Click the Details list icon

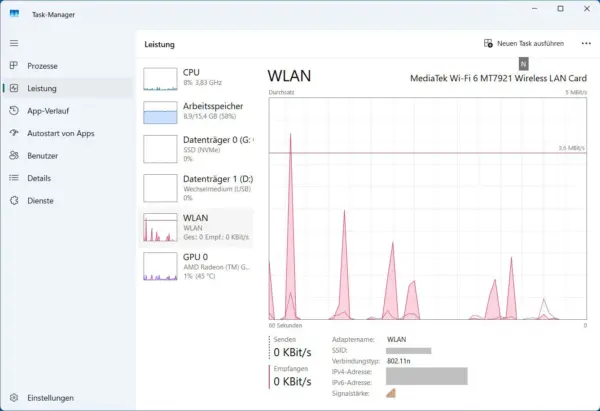(x=14, y=178)
